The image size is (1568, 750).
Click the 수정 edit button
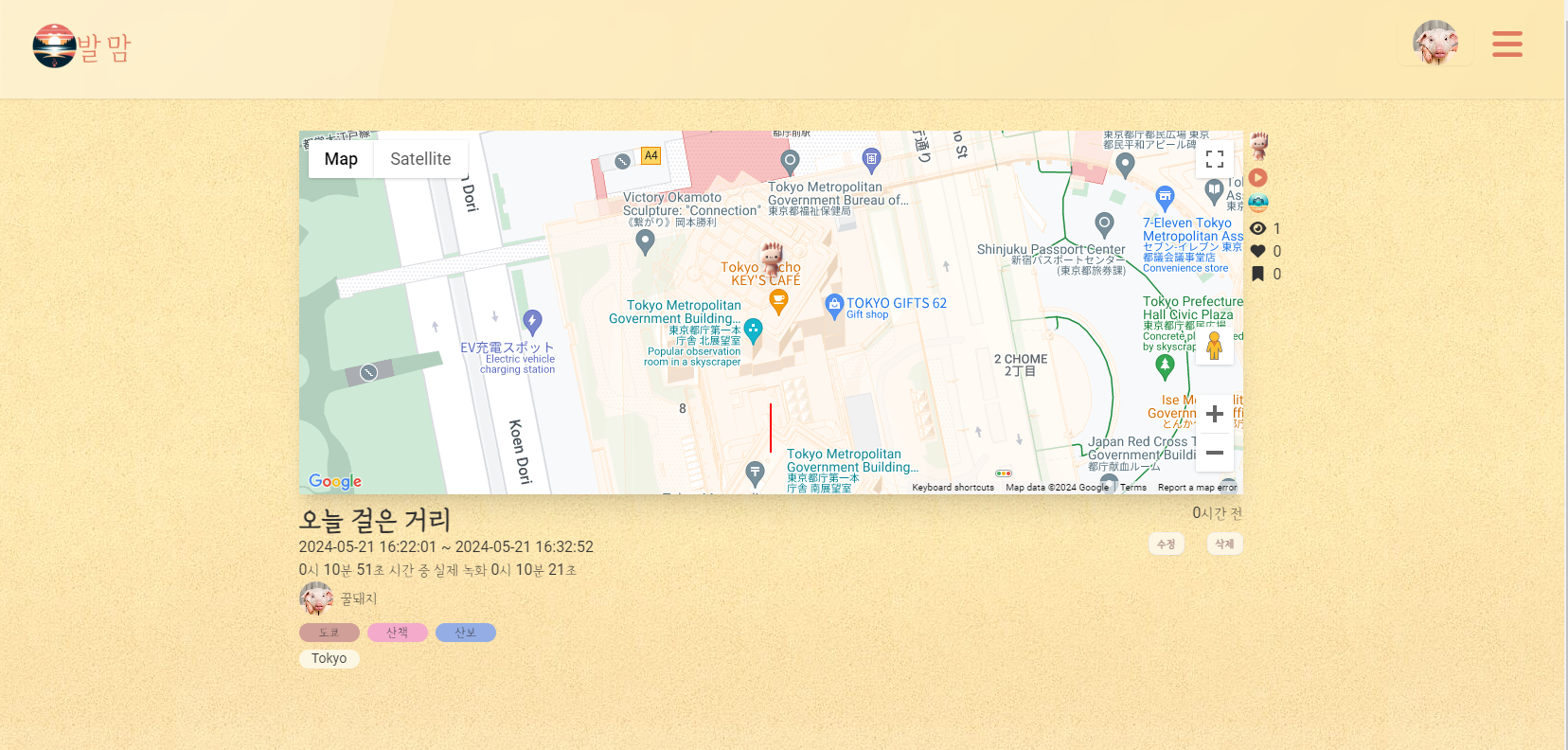[1167, 544]
